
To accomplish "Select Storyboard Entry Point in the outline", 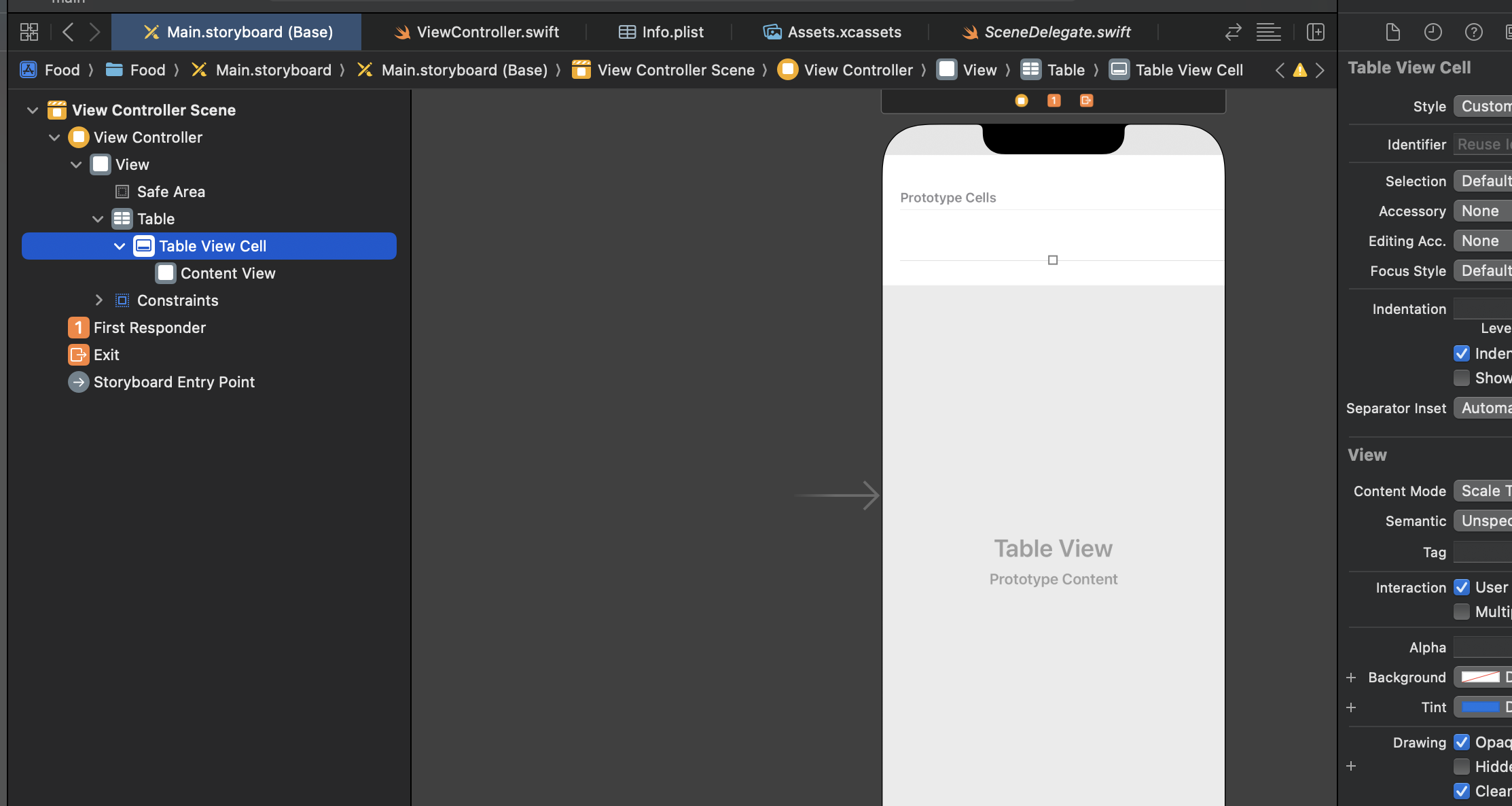I will pos(162,382).
